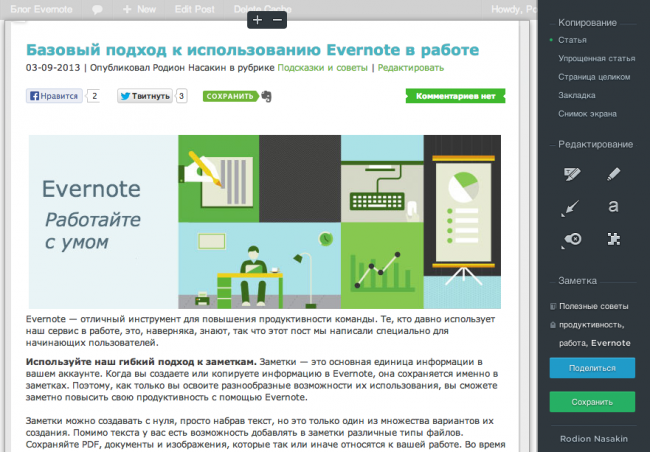Click the Редактировать link
This screenshot has height=452, width=650.
(410, 68)
